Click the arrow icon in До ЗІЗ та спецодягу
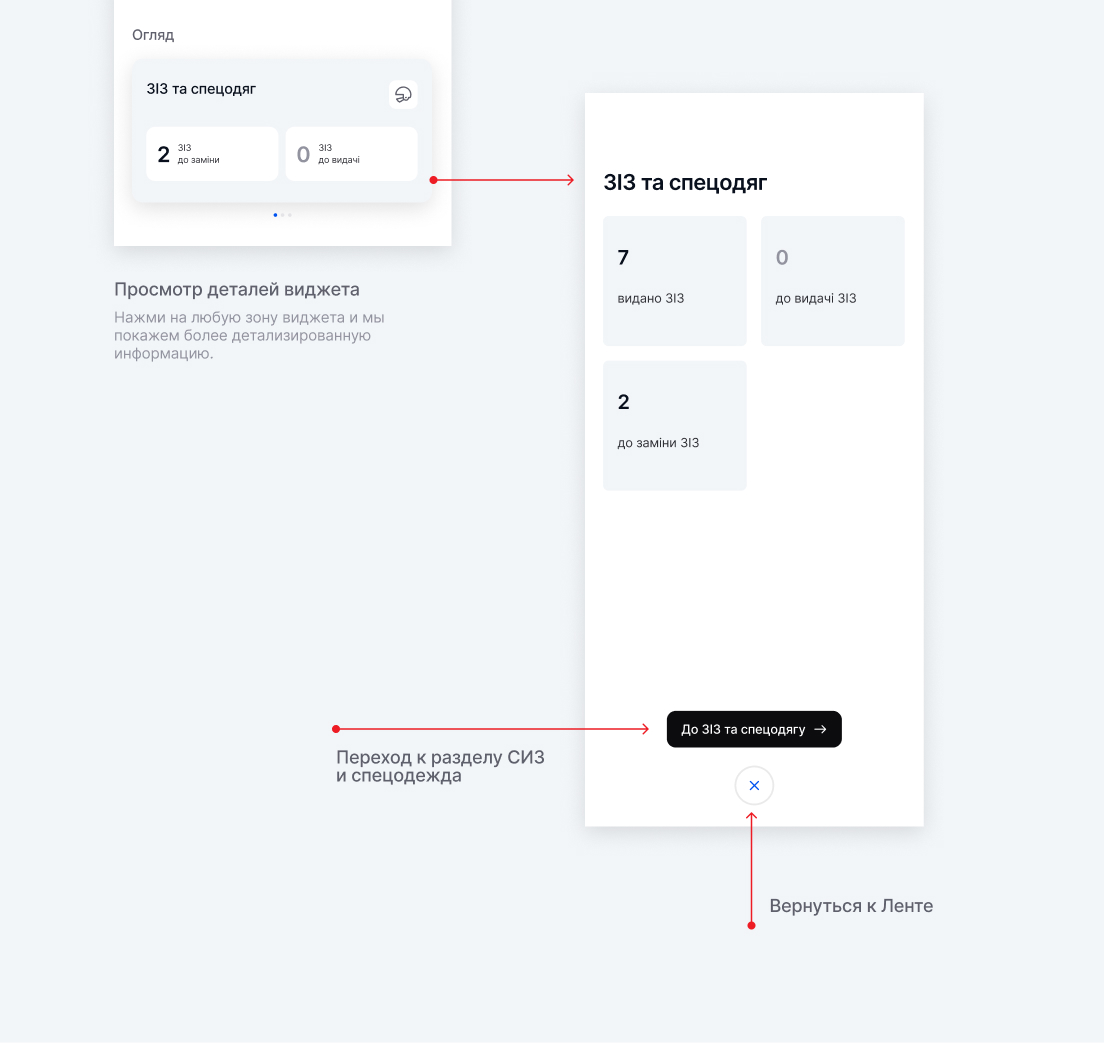Image resolution: width=1104 pixels, height=1043 pixels. tap(820, 730)
